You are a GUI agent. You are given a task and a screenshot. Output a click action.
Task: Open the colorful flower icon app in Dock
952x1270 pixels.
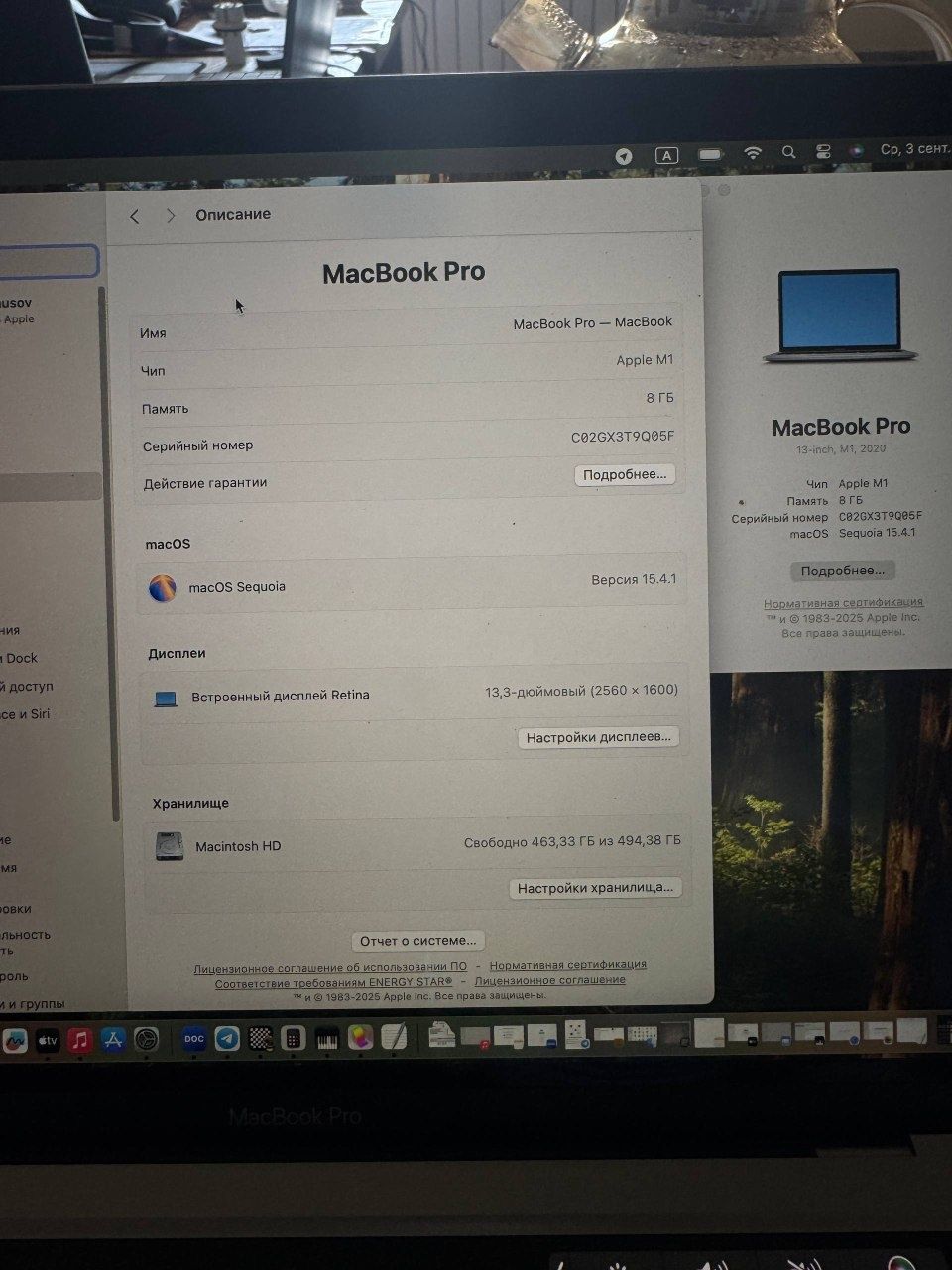pyautogui.click(x=360, y=1038)
